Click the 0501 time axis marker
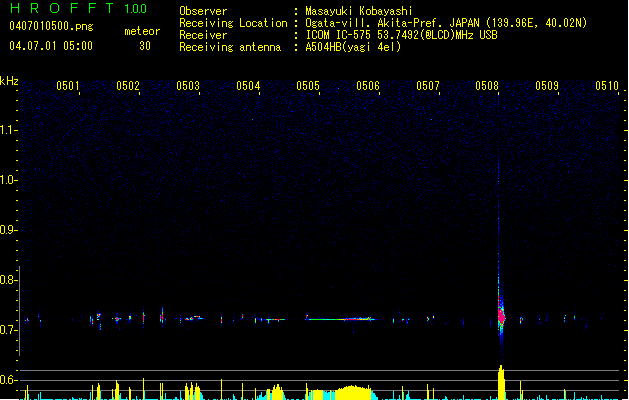629x400 pixels. (x=67, y=86)
